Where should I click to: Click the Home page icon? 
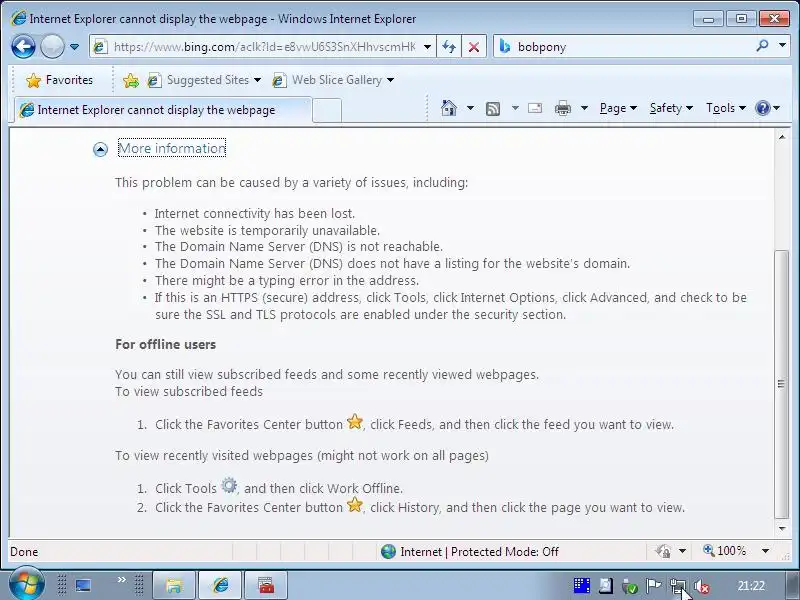point(449,108)
